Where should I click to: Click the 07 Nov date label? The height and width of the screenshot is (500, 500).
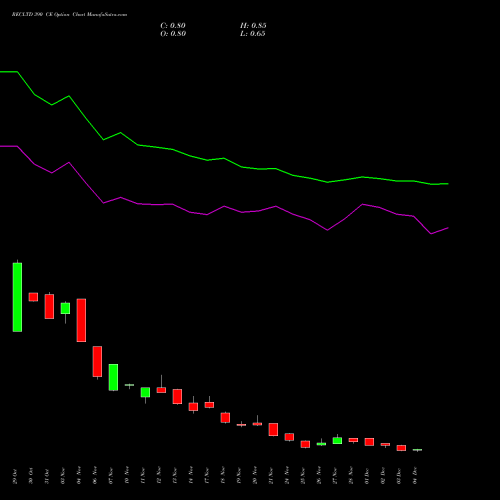tap(111, 476)
